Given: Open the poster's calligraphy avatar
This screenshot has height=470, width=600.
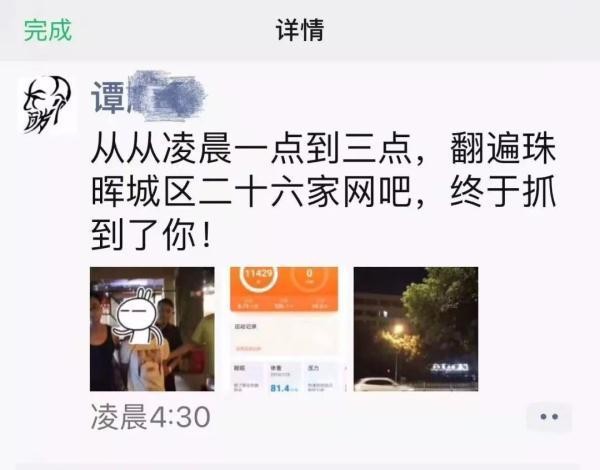Looking at the screenshot, I should click(x=47, y=104).
